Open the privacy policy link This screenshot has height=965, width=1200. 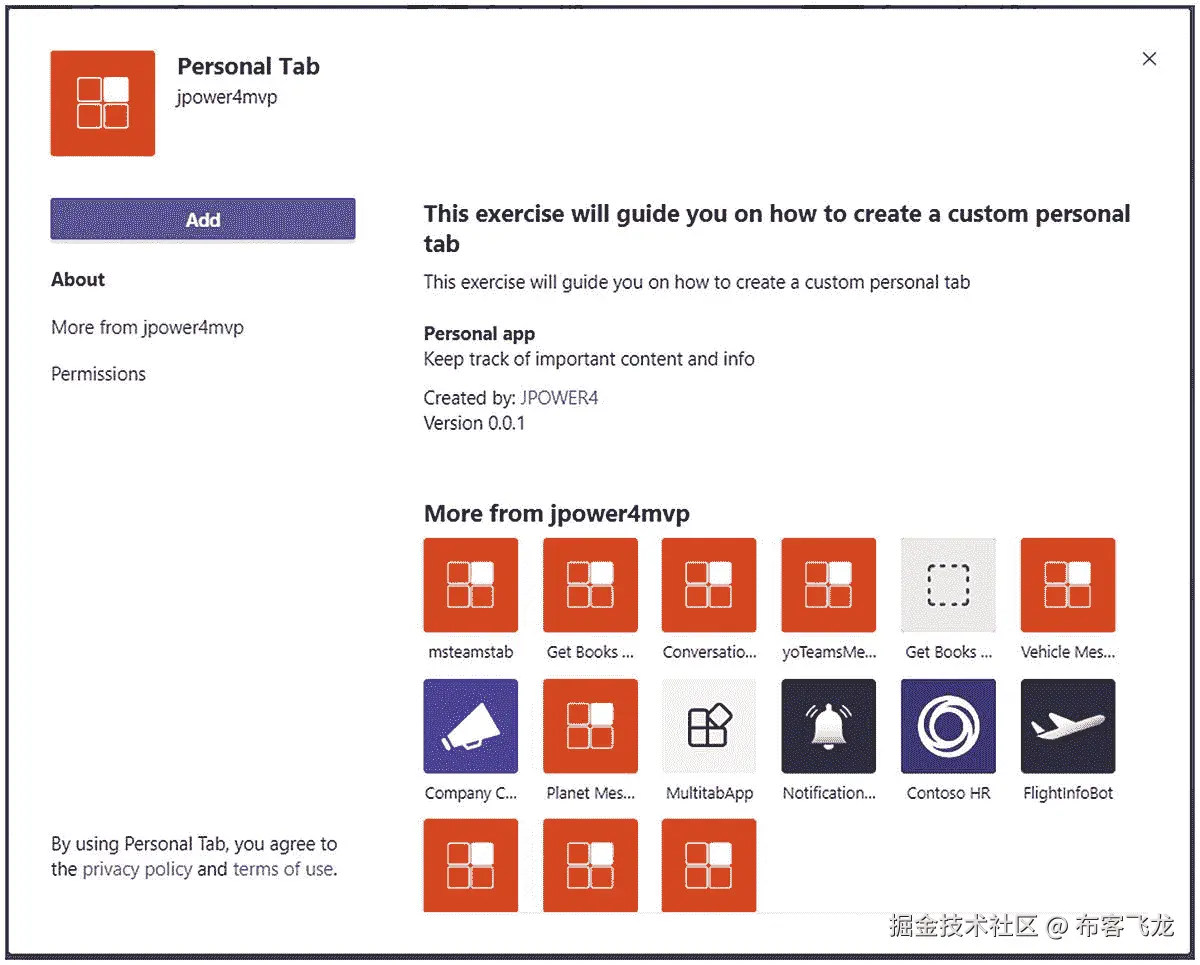137,869
